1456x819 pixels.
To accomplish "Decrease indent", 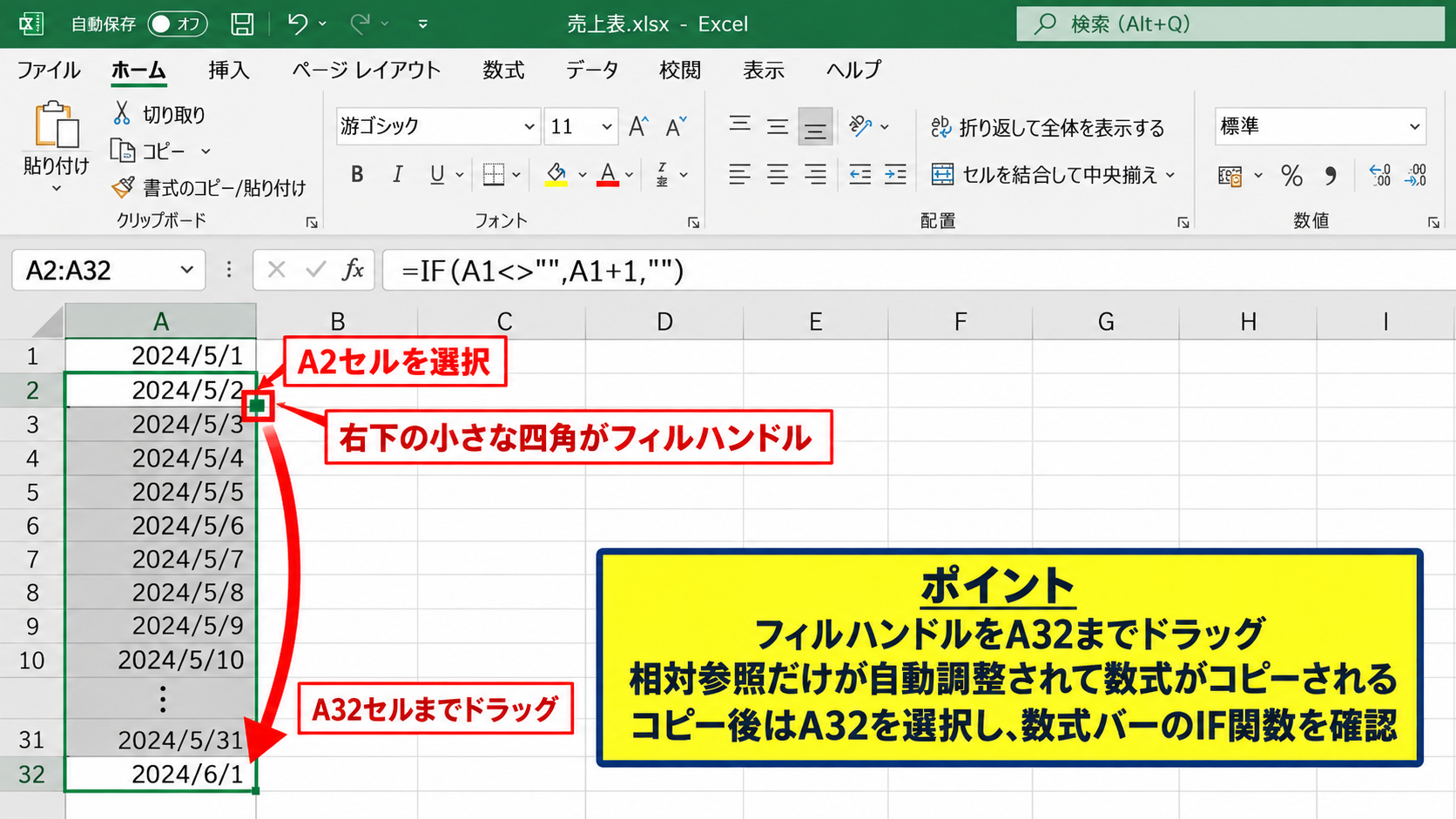I will pos(860,175).
